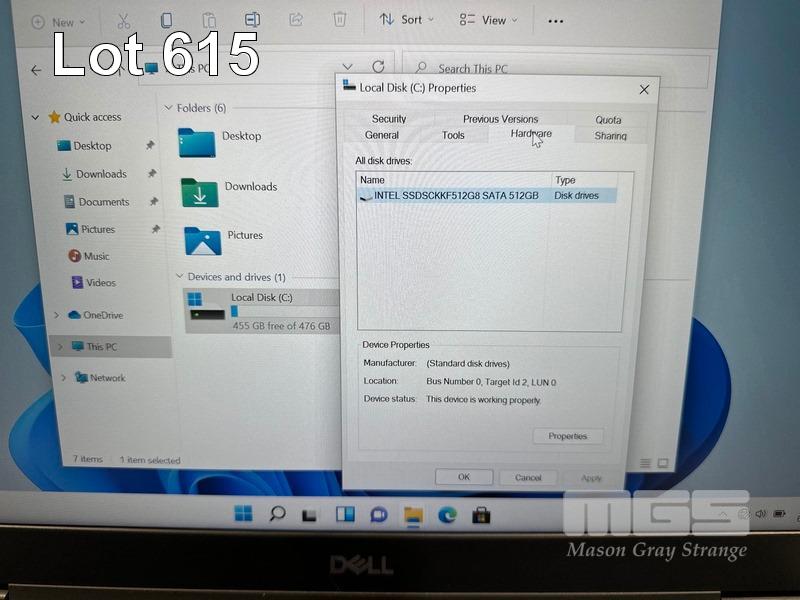Open the View dropdown menu
This screenshot has height=600, width=800.
click(488, 19)
